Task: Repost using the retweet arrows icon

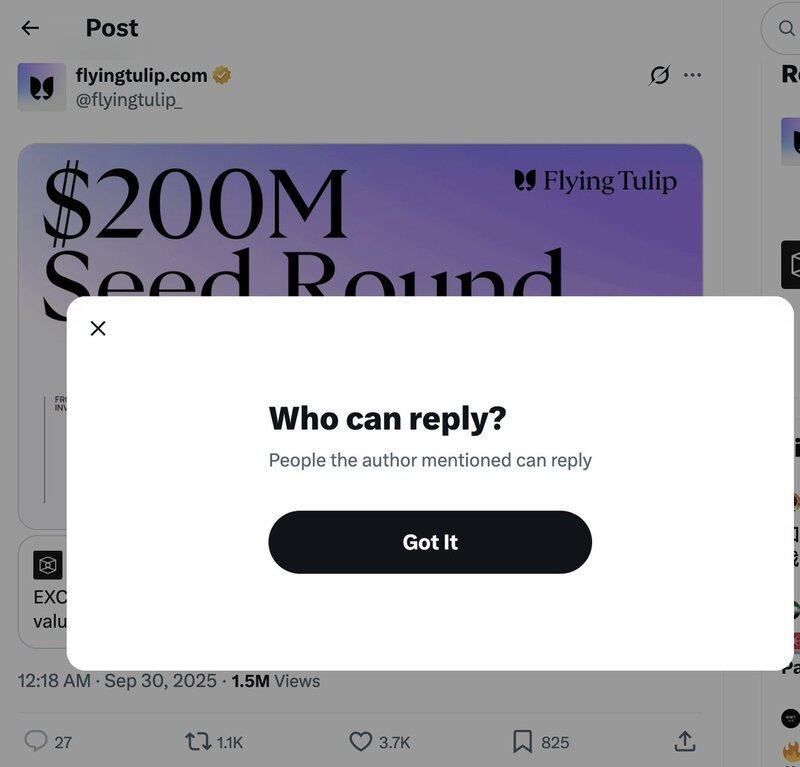Action: [x=198, y=741]
